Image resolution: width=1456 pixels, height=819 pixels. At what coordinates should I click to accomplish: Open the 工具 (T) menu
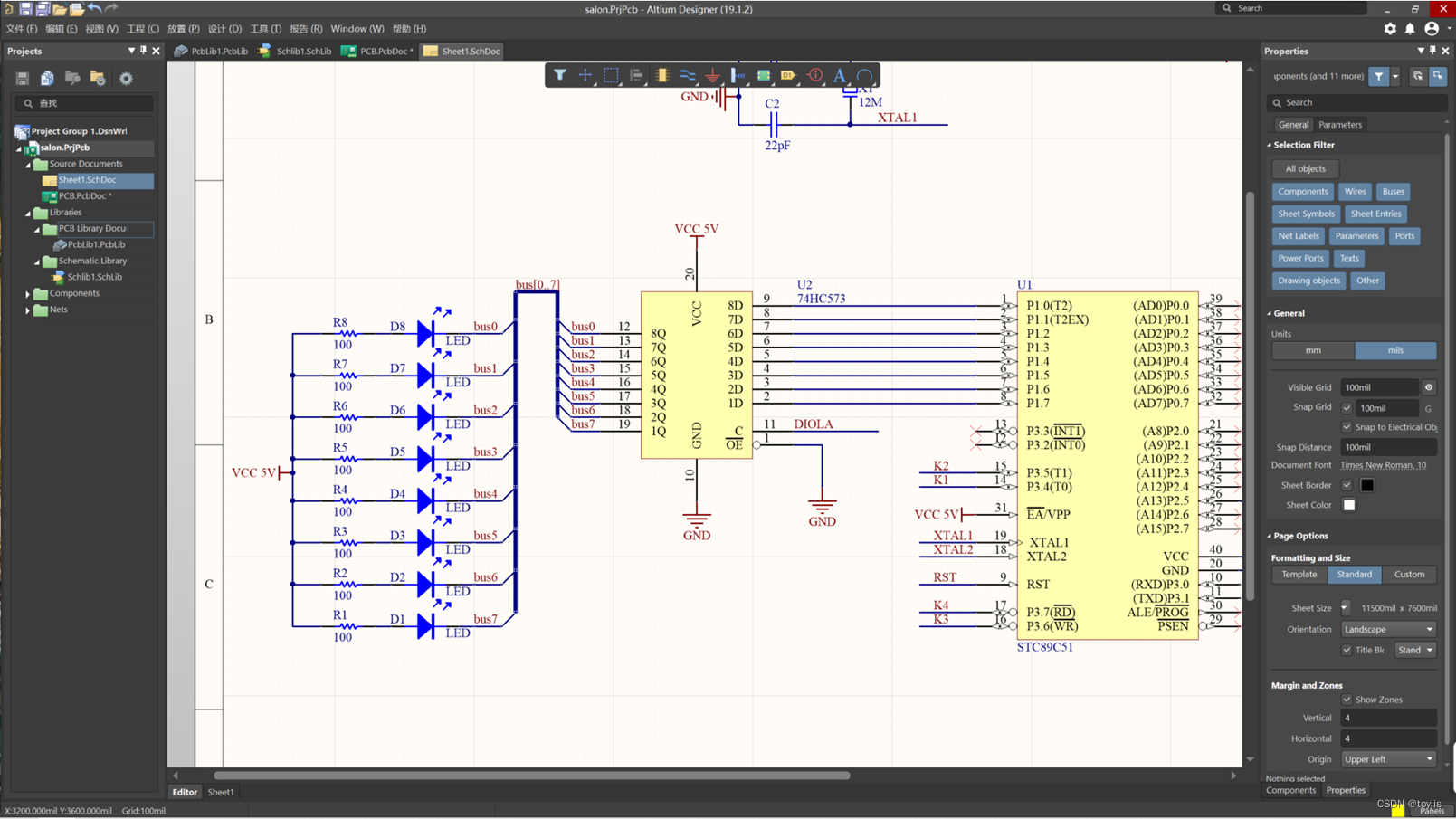tap(265, 29)
